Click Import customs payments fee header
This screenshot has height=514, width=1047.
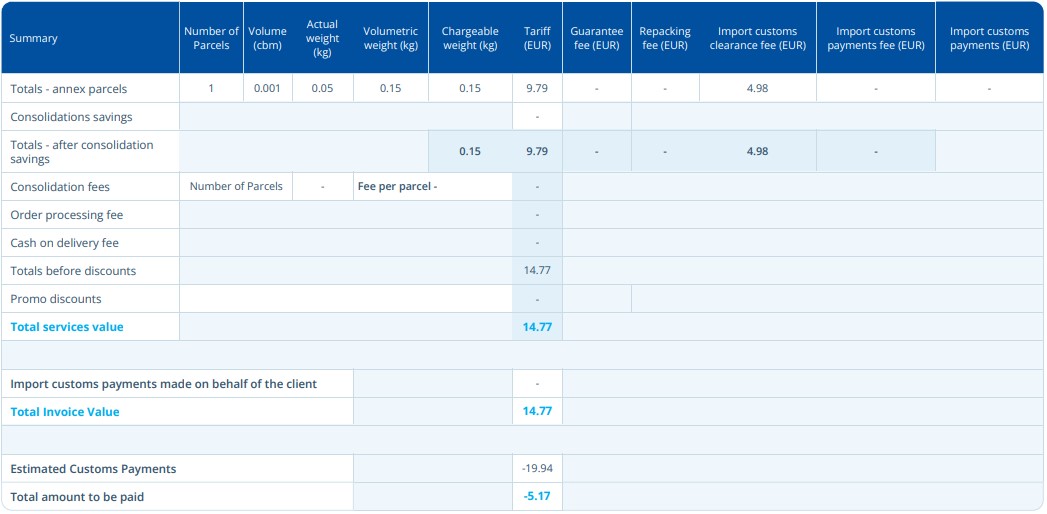875,39
